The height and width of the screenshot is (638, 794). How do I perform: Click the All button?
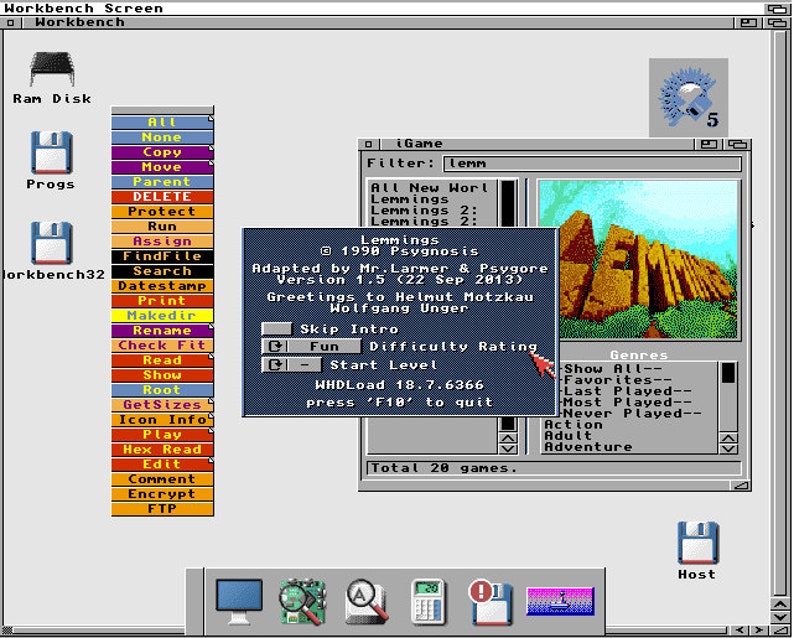click(162, 122)
